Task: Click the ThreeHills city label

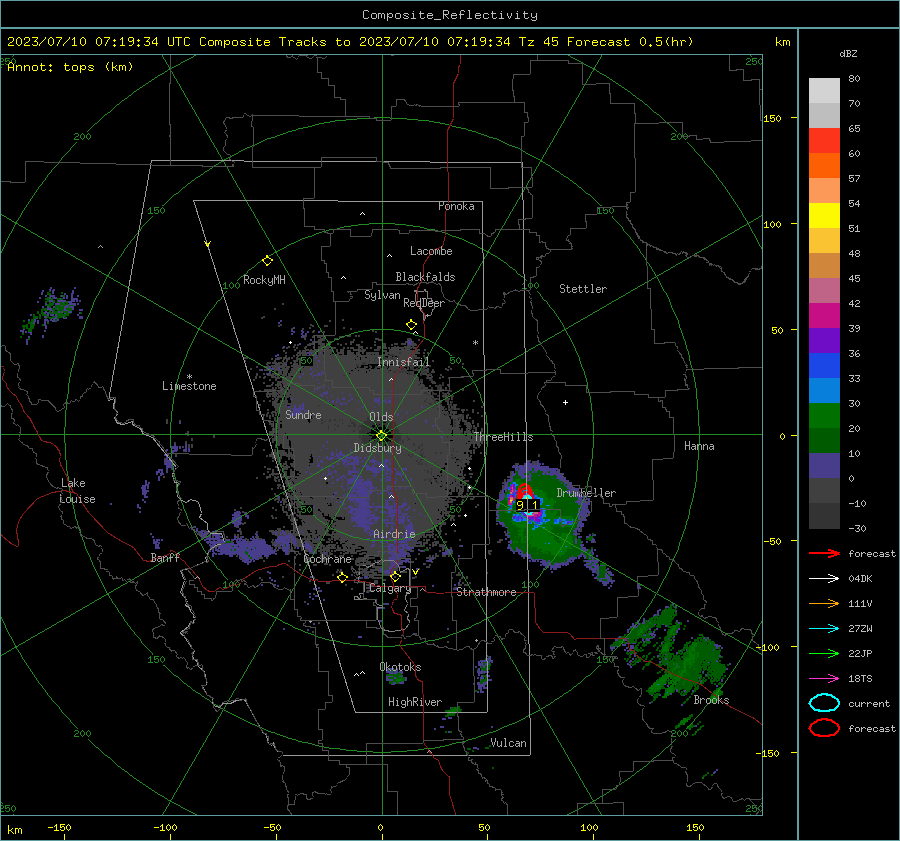Action: 503,437
